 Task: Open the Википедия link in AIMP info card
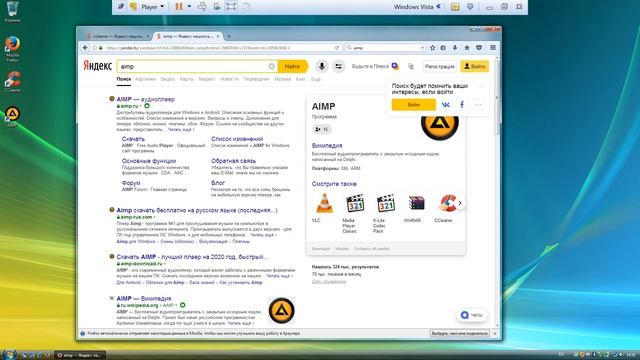pos(327,145)
